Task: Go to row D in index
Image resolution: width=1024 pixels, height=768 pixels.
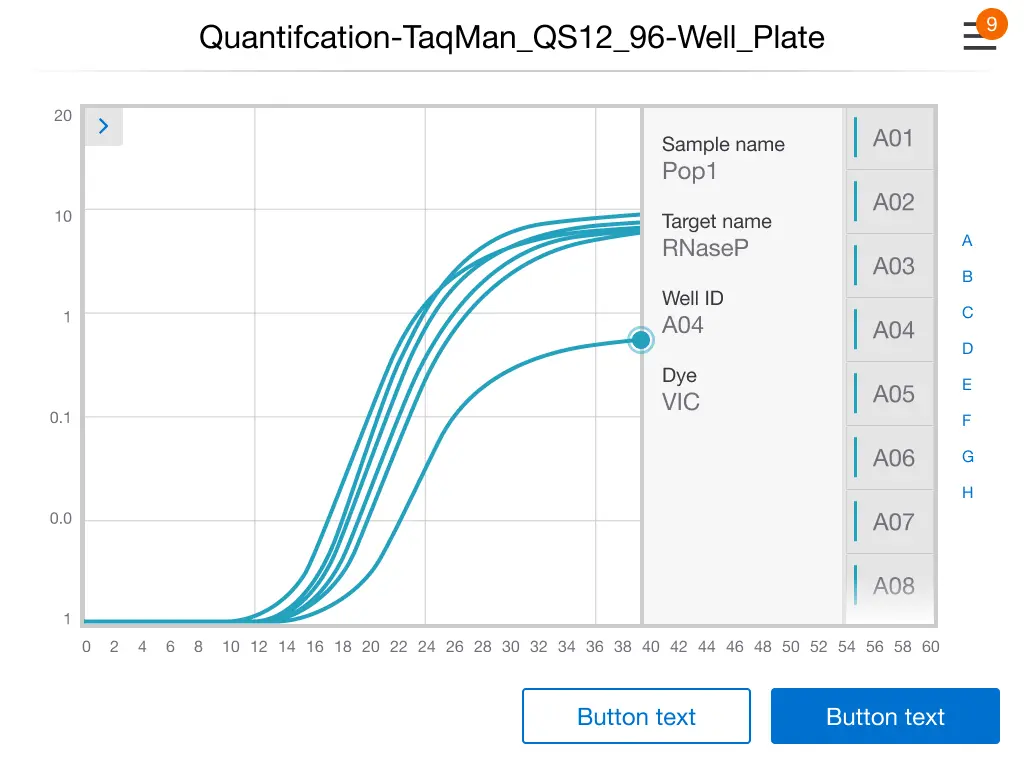Action: click(x=967, y=349)
